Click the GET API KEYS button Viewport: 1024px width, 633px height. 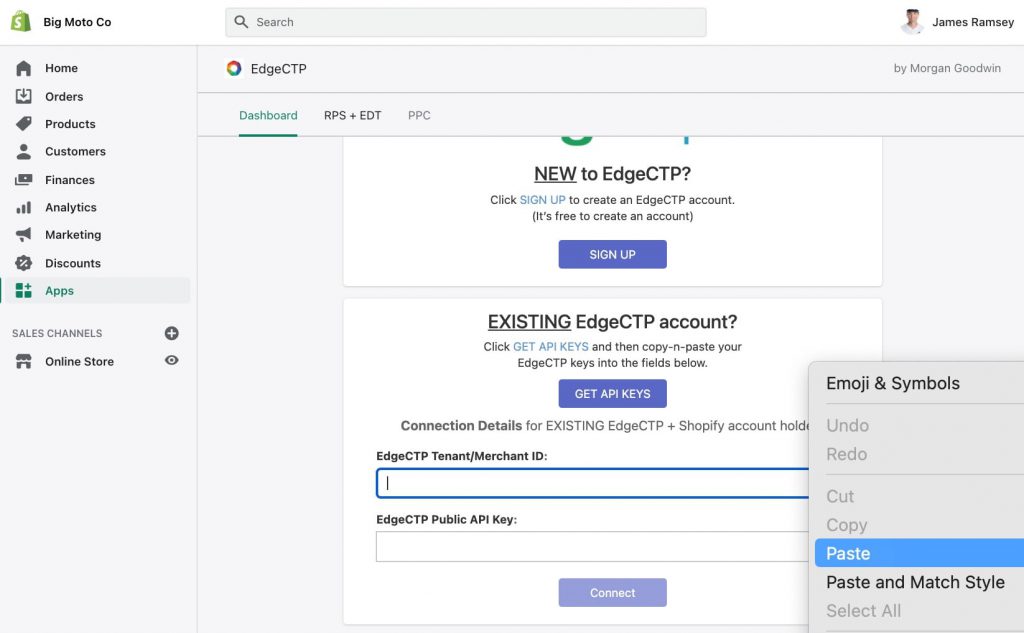[613, 394]
